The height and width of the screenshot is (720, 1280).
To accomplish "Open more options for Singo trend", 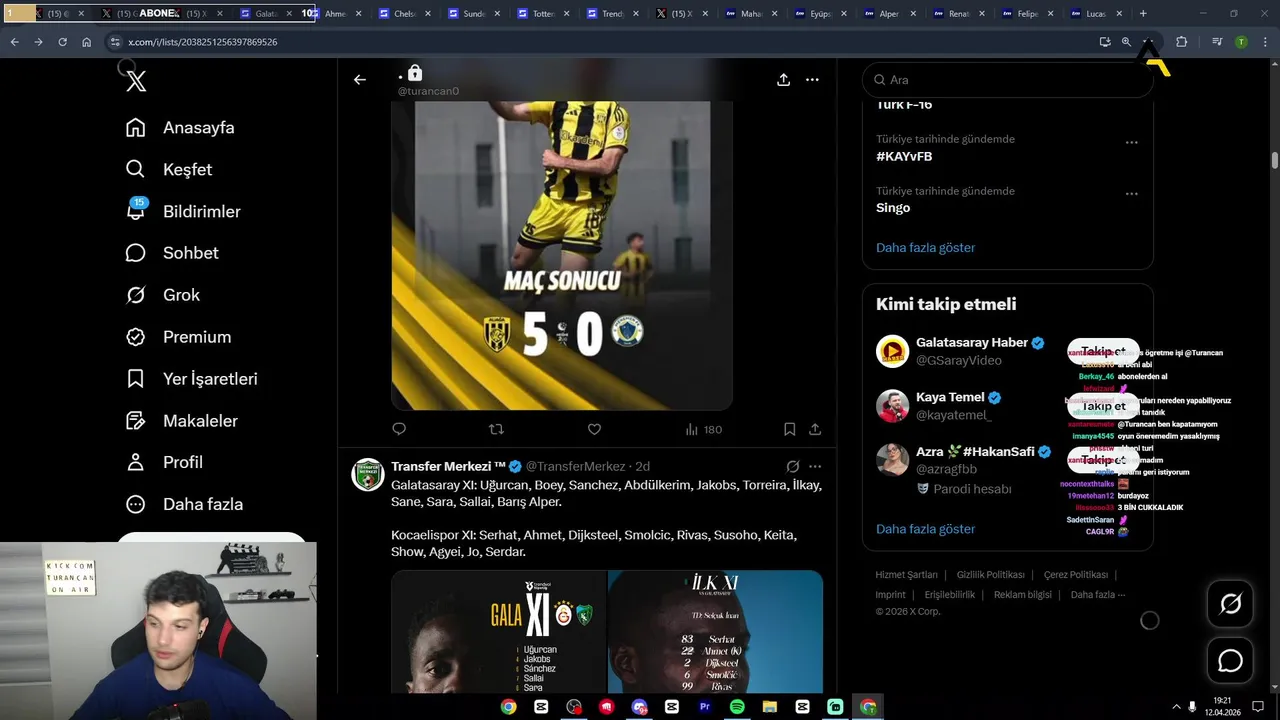I will point(1132,194).
